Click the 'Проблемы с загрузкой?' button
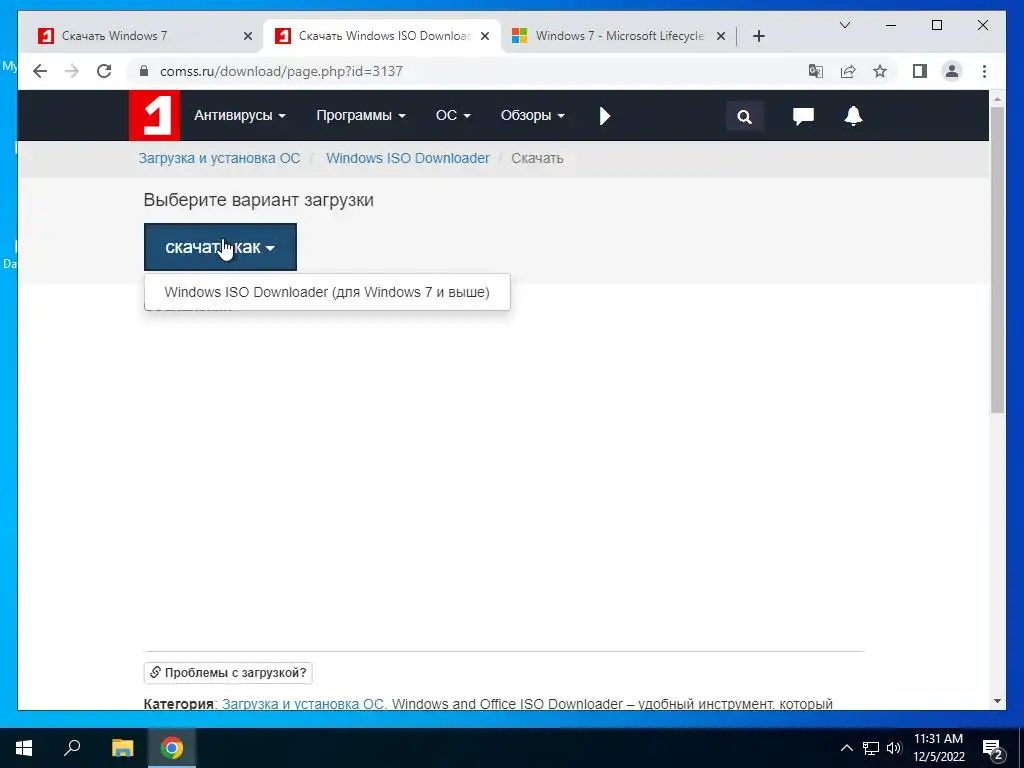 [x=228, y=673]
